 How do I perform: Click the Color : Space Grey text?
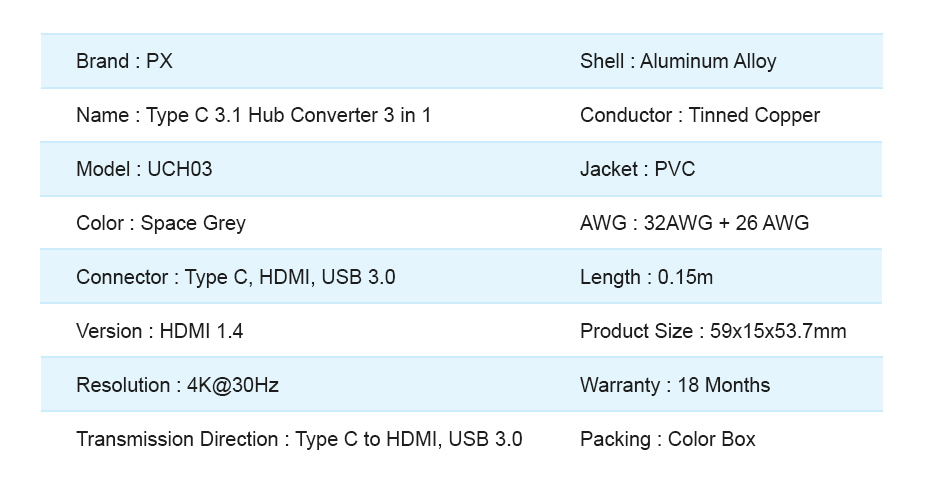(x=161, y=224)
